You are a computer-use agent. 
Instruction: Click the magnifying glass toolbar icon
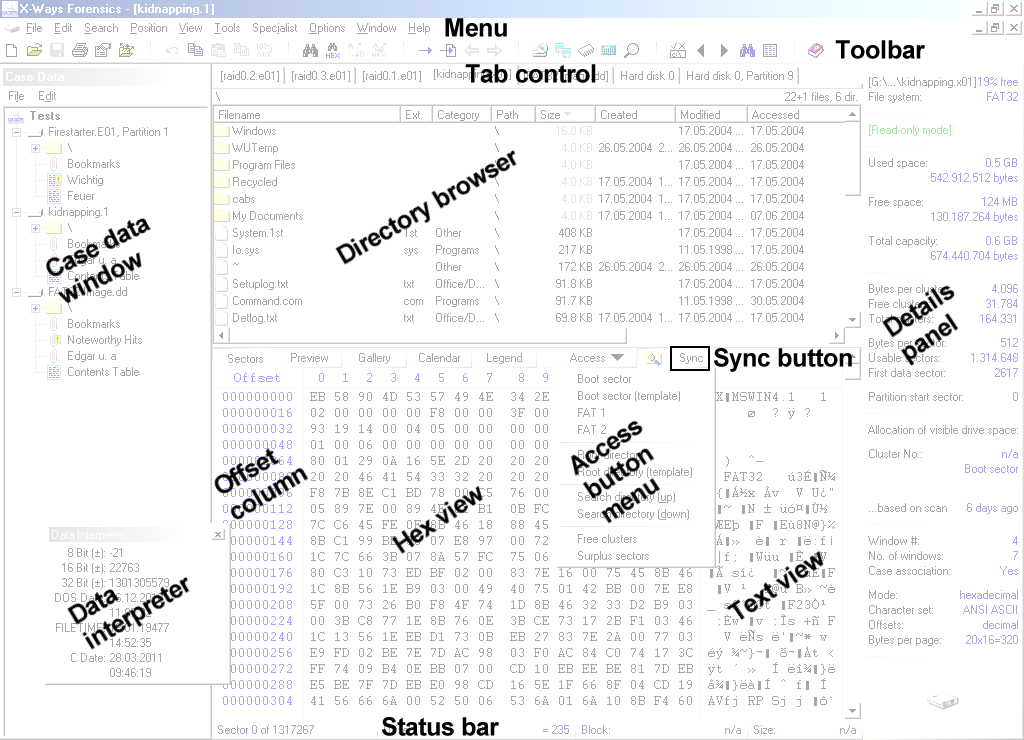(632, 50)
